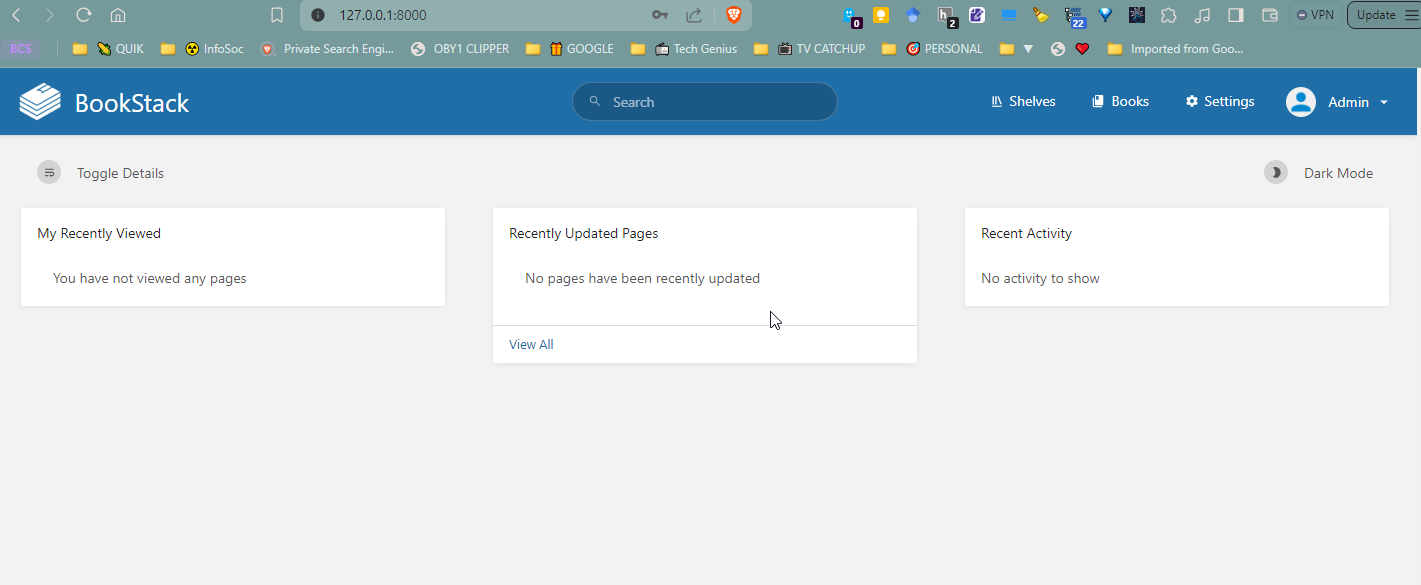The image size is (1421, 585).
Task: Go back in browser history
Action: [x=16, y=15]
